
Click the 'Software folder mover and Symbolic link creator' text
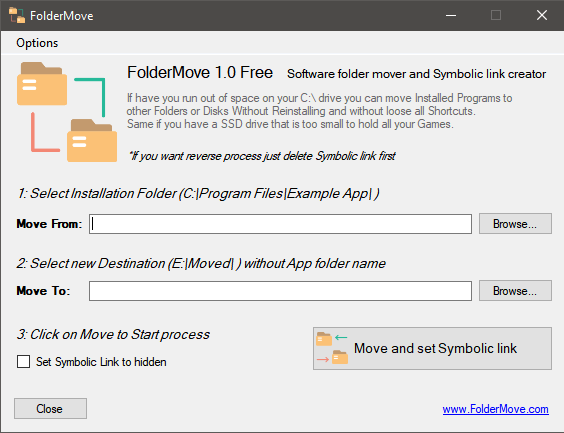(x=417, y=74)
